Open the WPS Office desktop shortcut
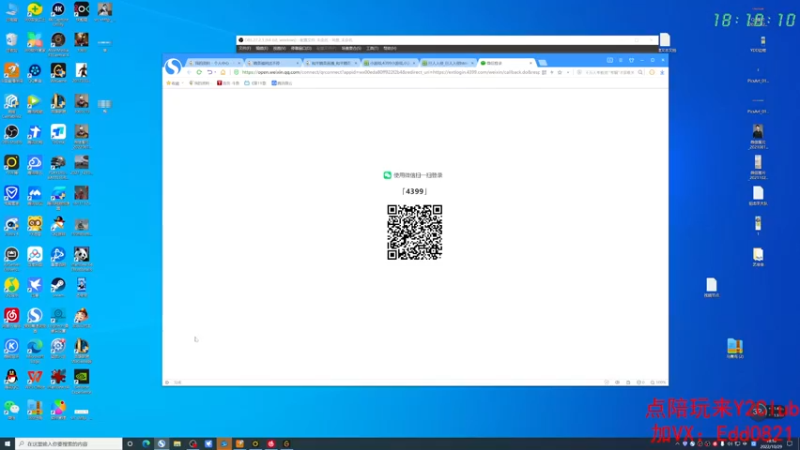 (35, 377)
